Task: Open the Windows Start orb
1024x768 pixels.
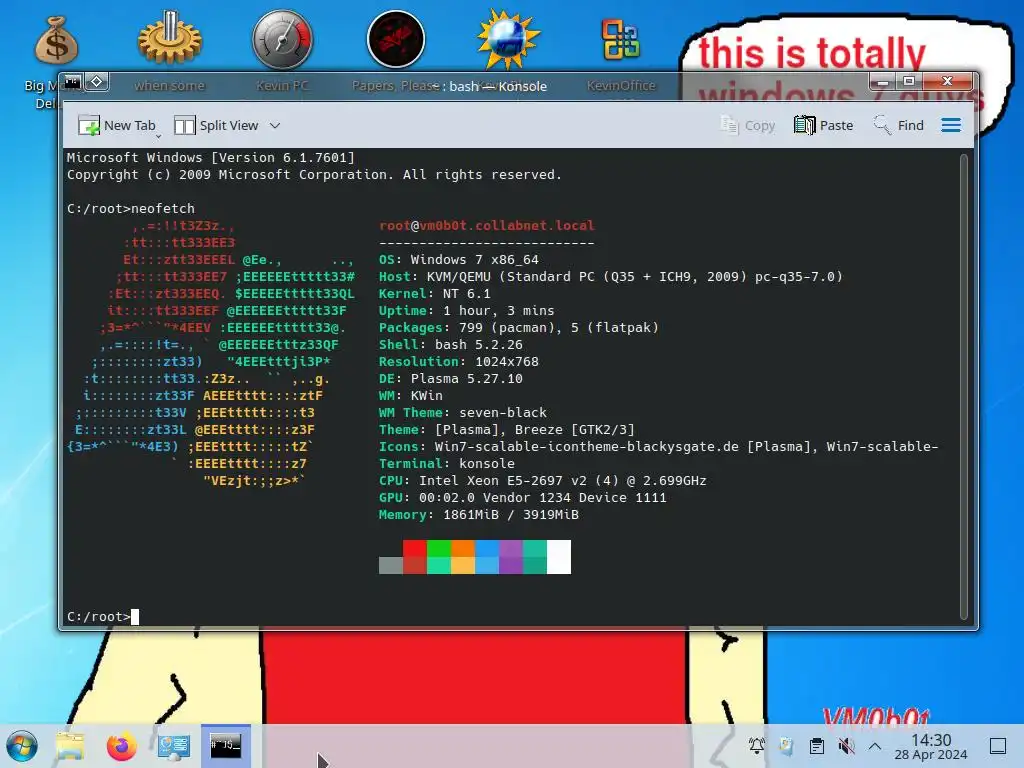Action: pos(22,746)
